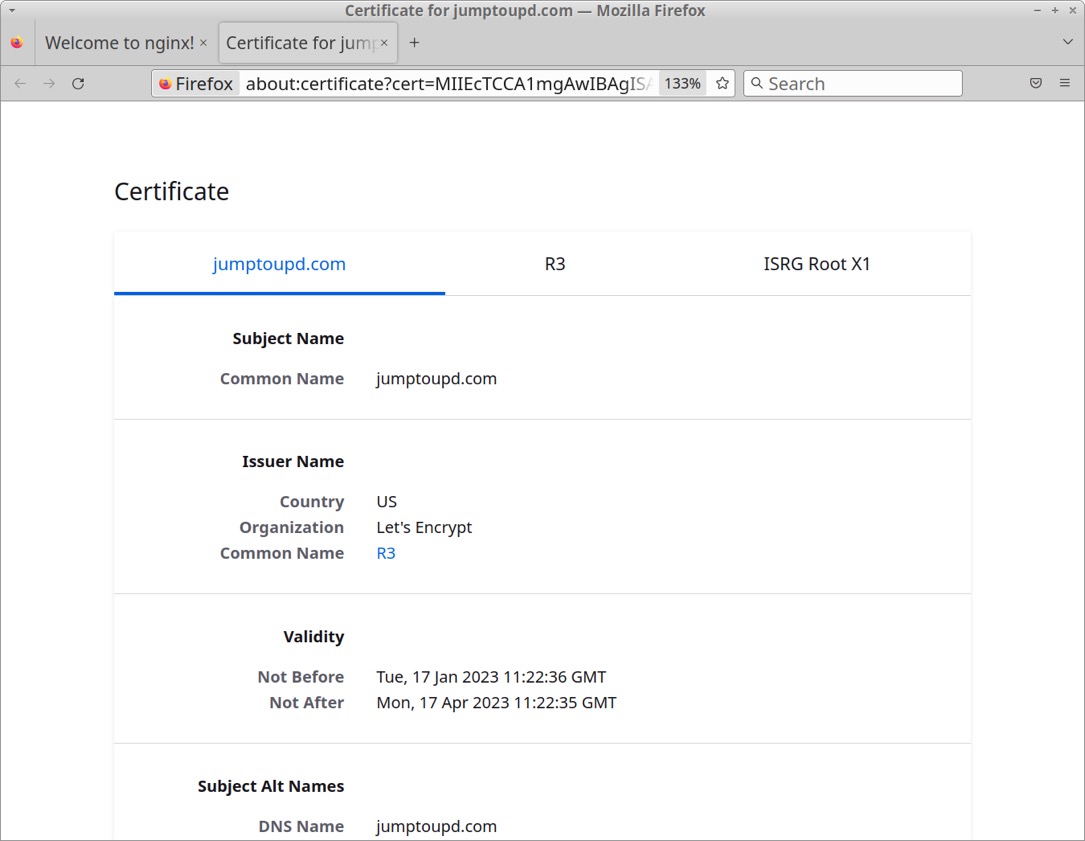The height and width of the screenshot is (841, 1085).
Task: Select the Organization value Let's Encrypt
Action: 424,527
